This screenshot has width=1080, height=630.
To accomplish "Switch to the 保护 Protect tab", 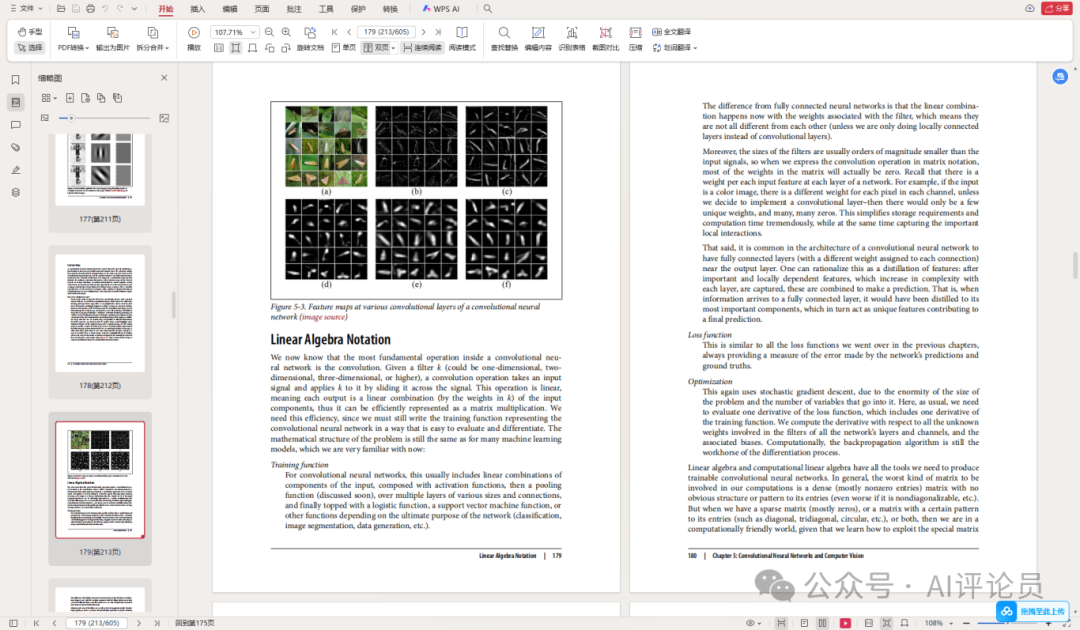I will pyautogui.click(x=358, y=9).
